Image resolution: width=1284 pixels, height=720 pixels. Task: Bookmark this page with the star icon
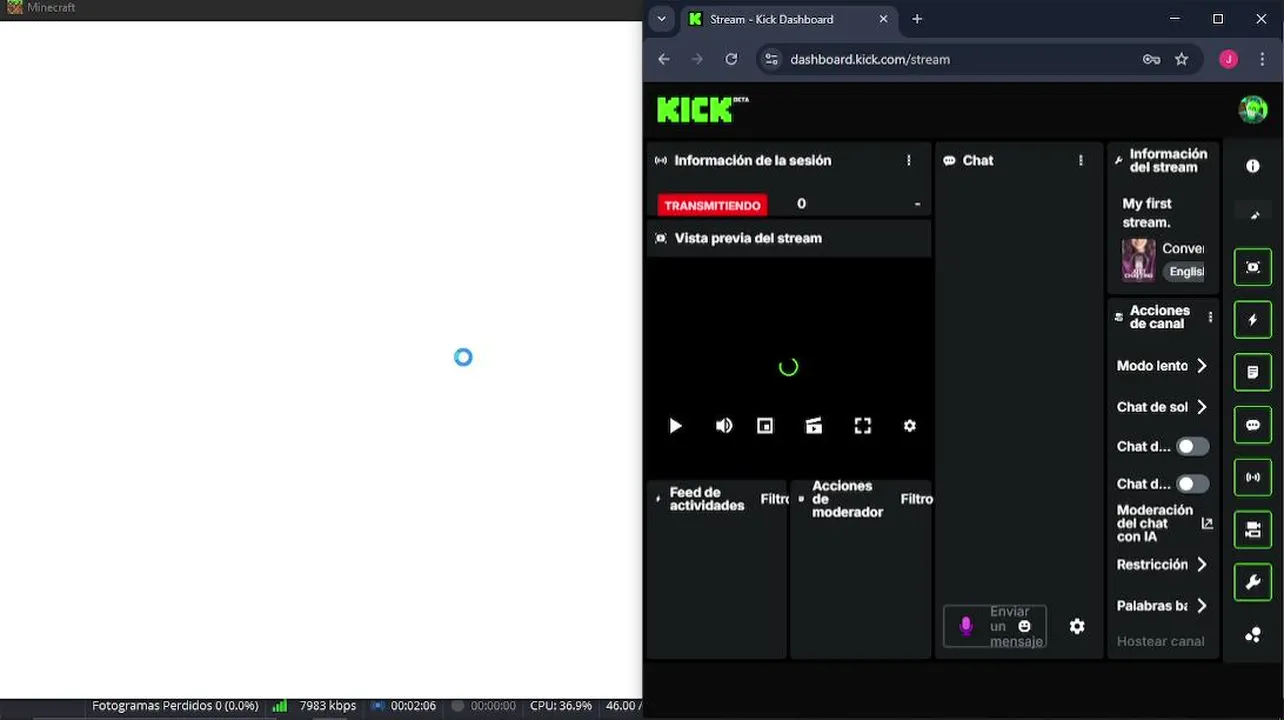point(1181,59)
